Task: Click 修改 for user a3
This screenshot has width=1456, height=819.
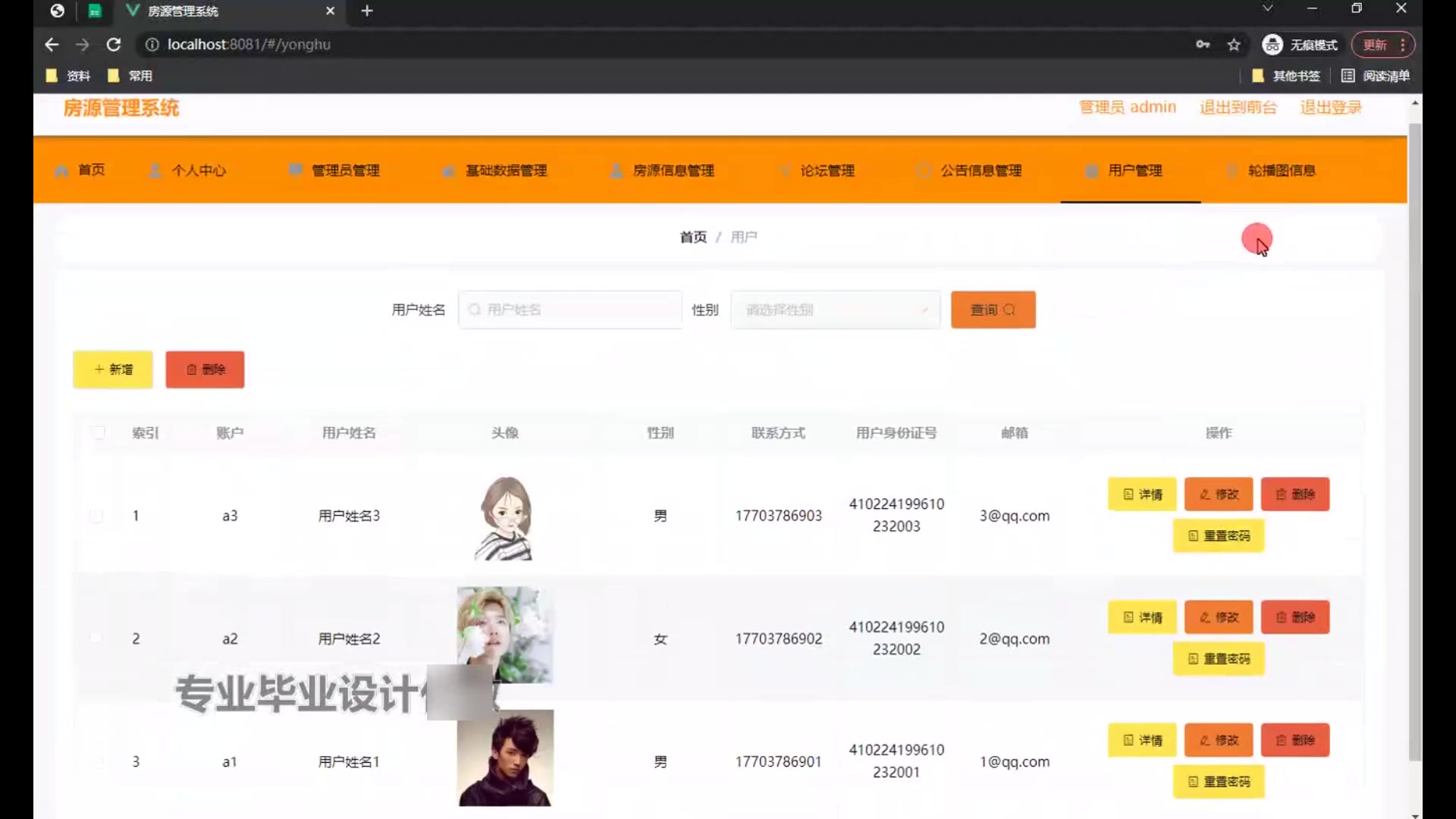Action: pos(1219,494)
